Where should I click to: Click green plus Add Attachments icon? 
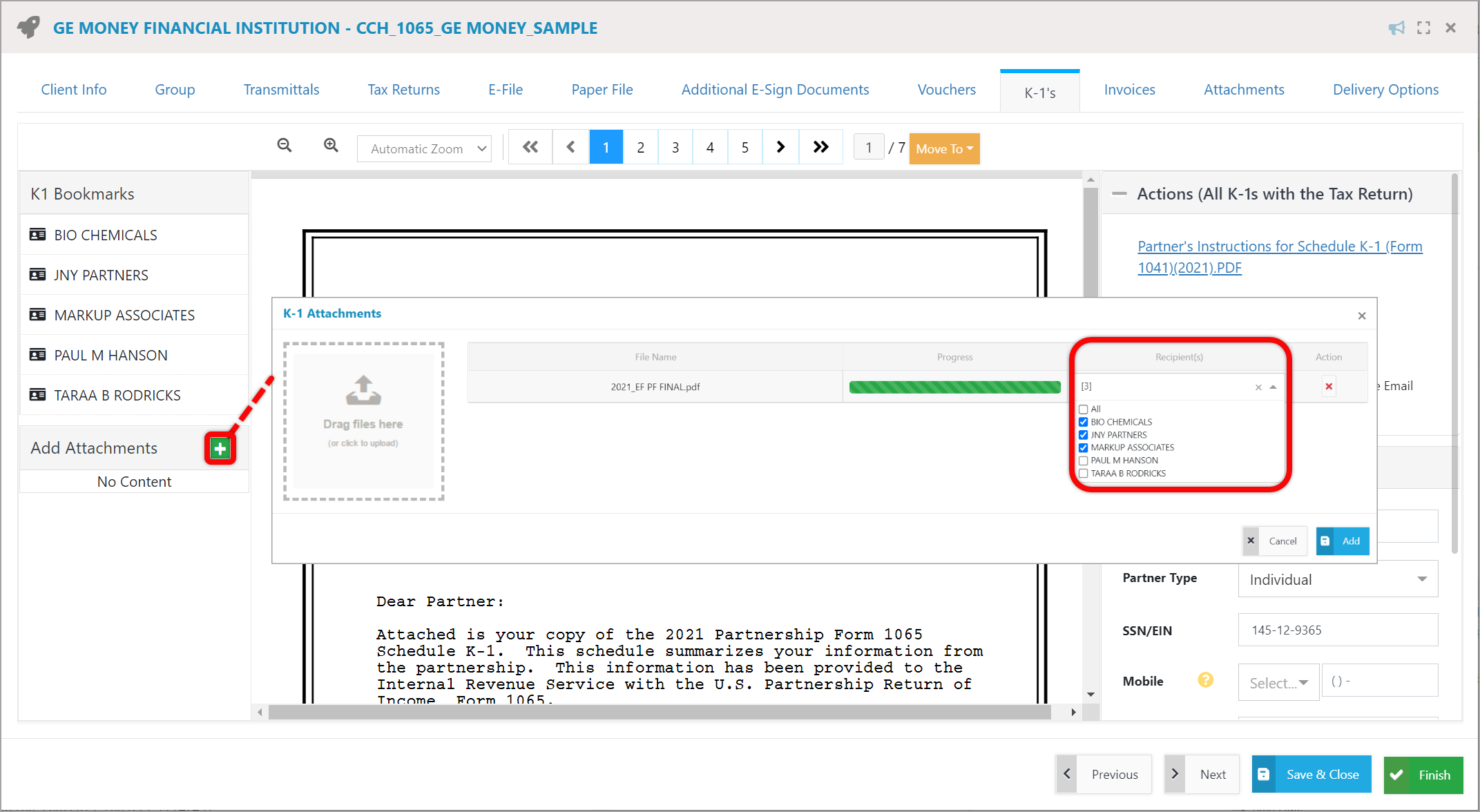tap(220, 449)
